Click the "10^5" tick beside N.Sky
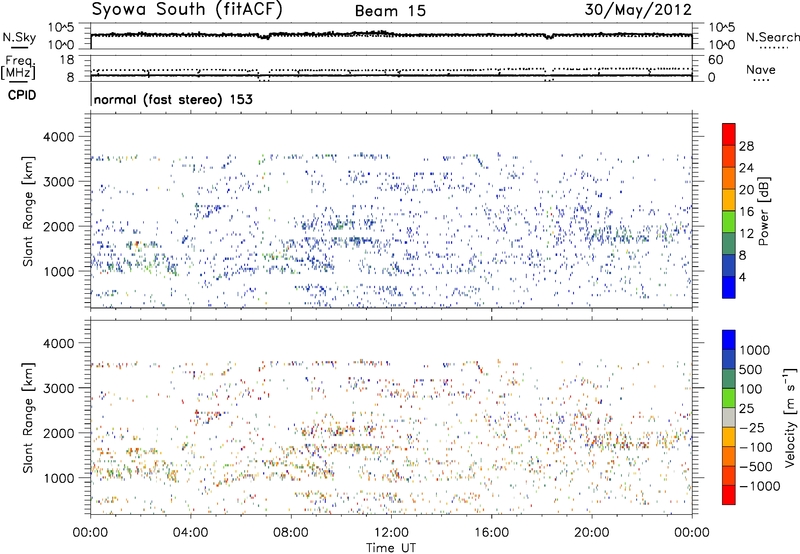This screenshot has height=554, width=800. click(62, 28)
